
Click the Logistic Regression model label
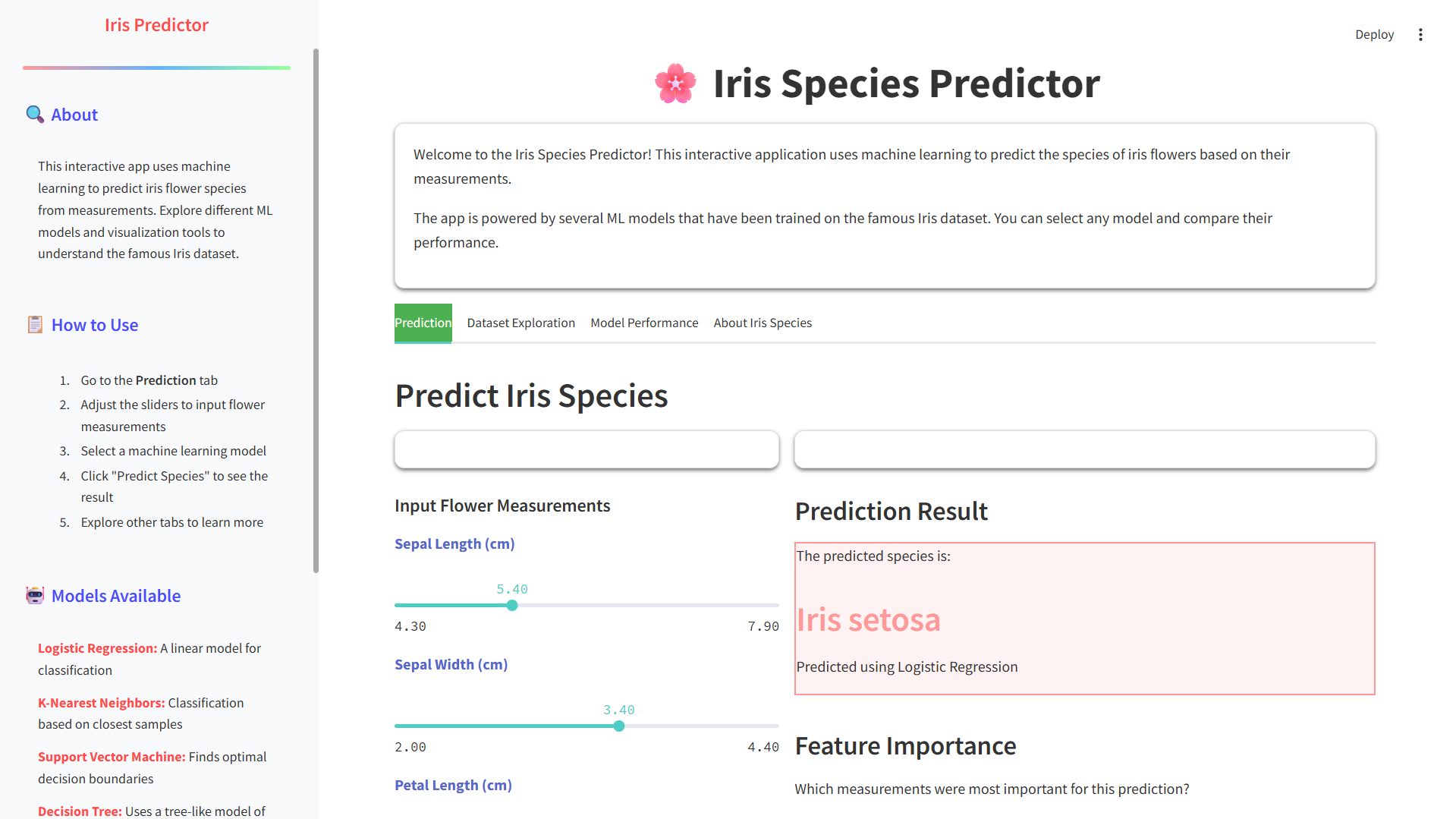pyautogui.click(x=97, y=648)
